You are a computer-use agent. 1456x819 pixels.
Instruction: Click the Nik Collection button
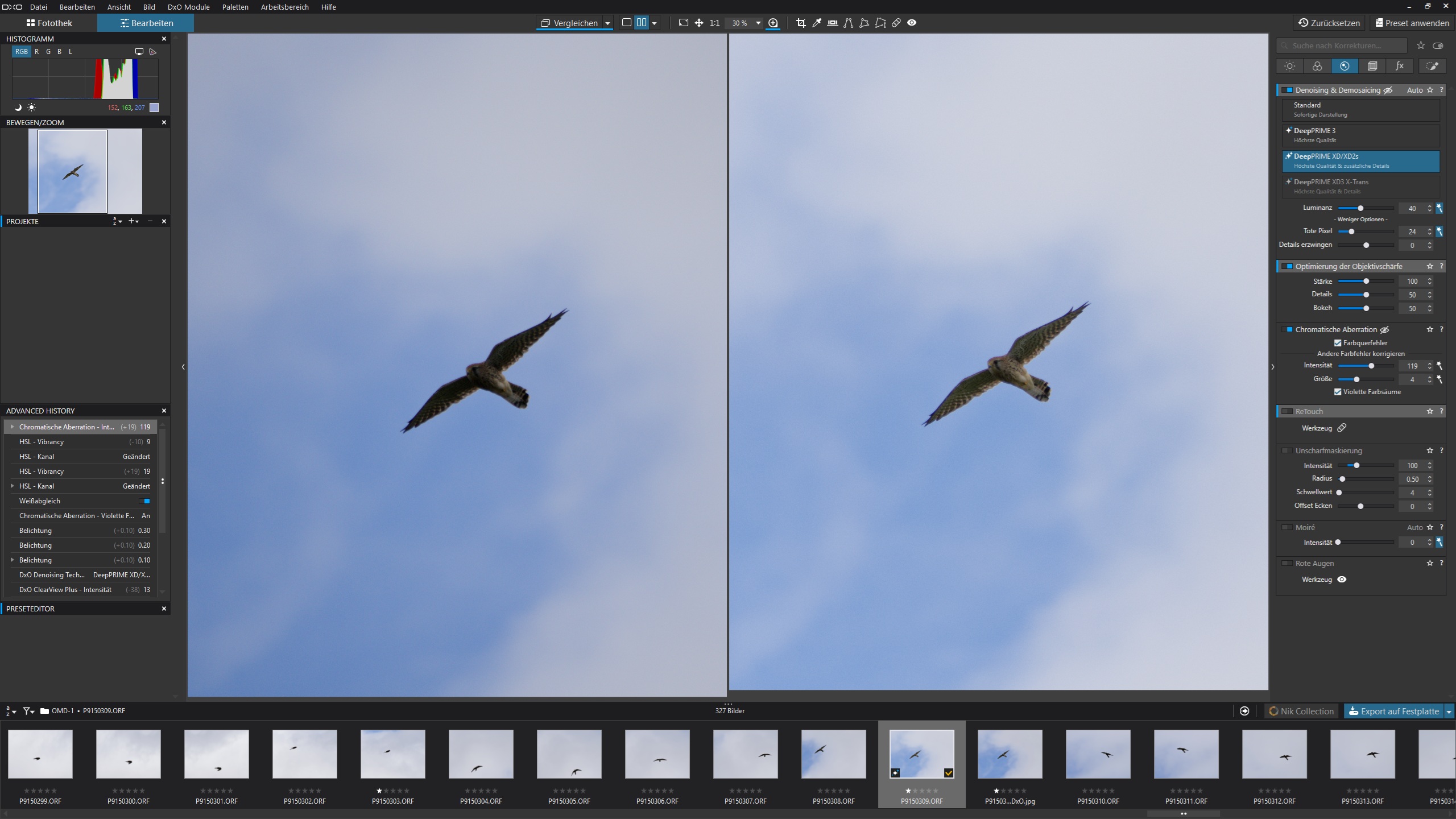click(x=1301, y=711)
